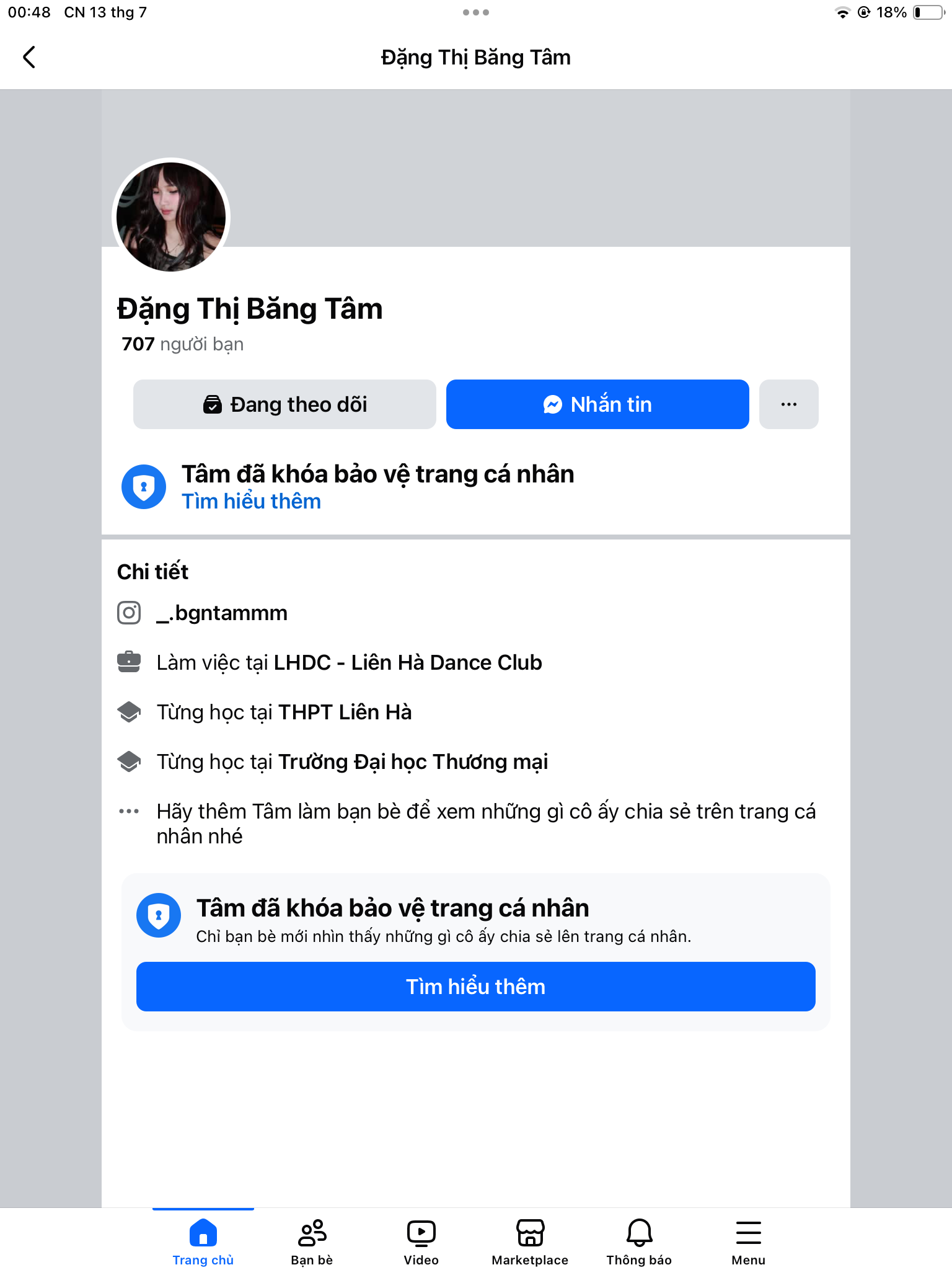This screenshot has height=1270, width=952.
Task: Tap the large blue Tìm hiểu thêm button
Action: pyautogui.click(x=475, y=987)
